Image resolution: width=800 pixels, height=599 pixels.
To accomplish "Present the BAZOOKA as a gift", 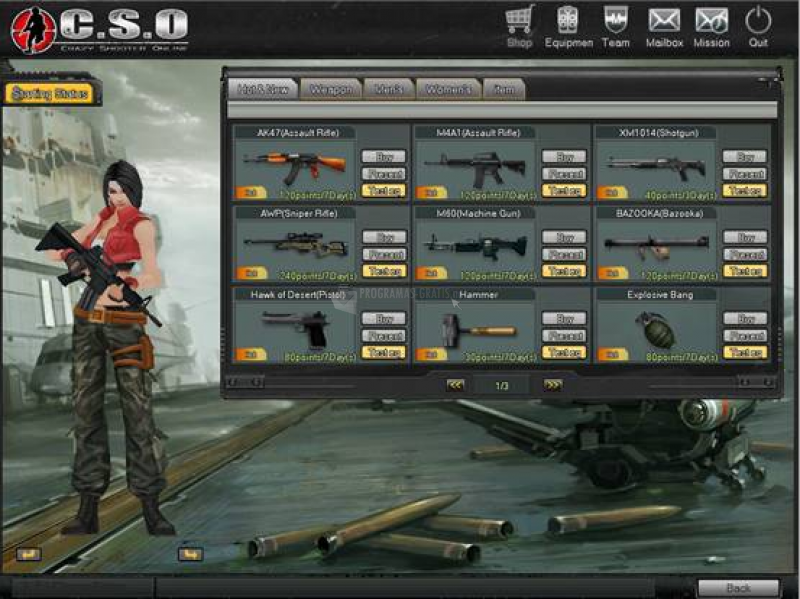I will (x=745, y=254).
